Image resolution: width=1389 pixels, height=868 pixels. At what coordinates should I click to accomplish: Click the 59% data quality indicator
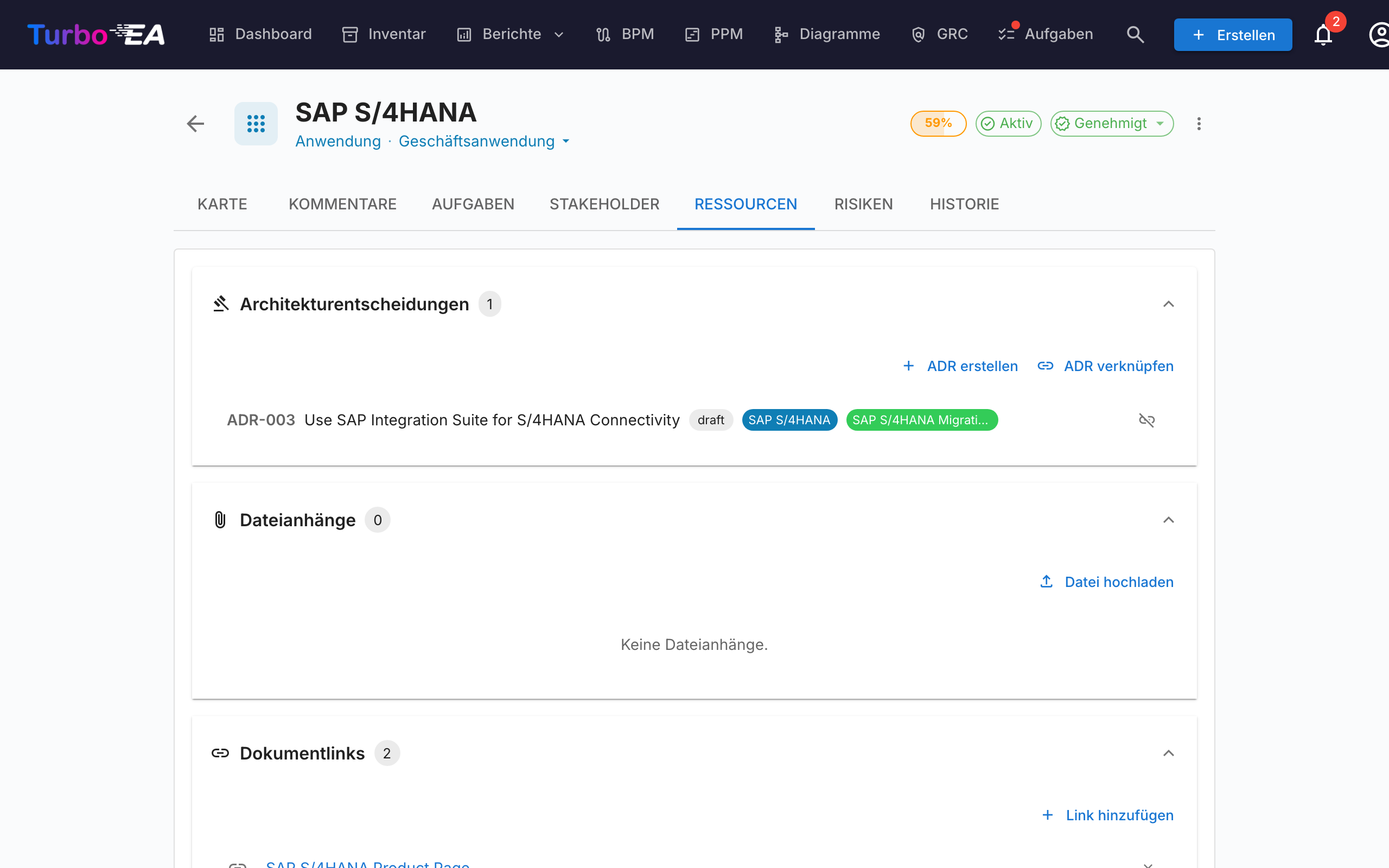939,124
